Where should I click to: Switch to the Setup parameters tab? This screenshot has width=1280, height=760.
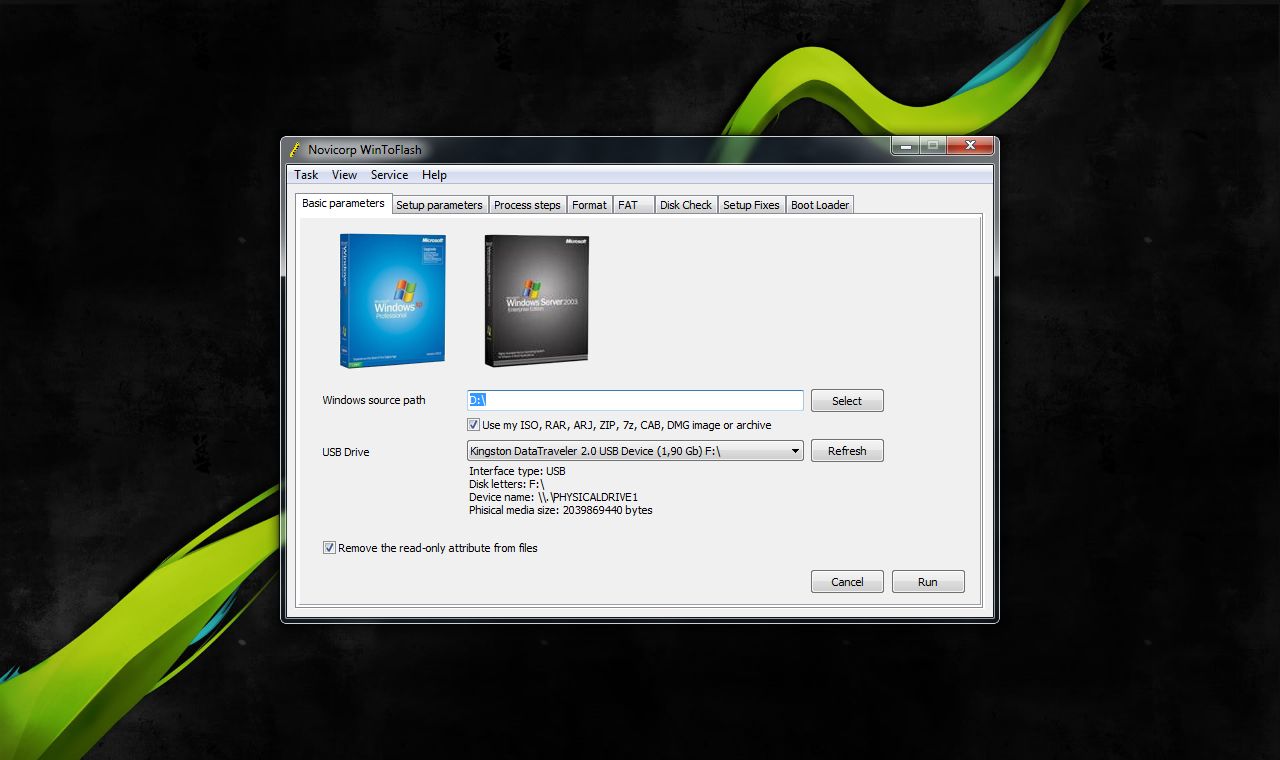click(x=439, y=205)
